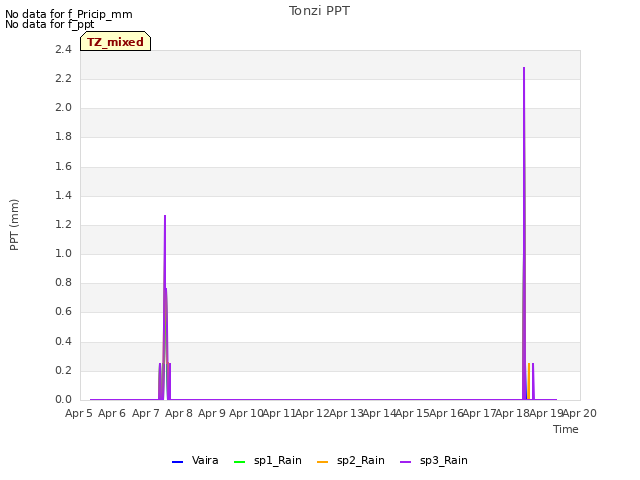The width and height of the screenshot is (640, 480).
Task: Click the Apr 5 x-axis tick label
Action: pos(78,413)
